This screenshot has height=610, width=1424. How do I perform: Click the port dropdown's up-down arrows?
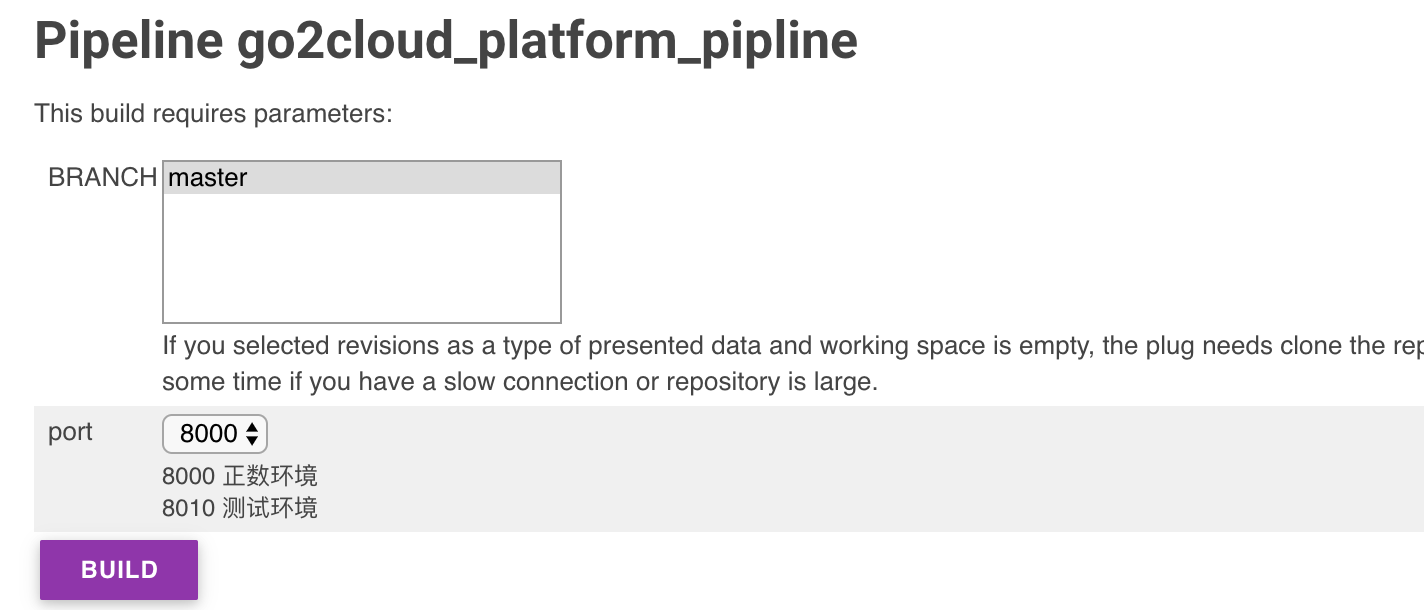252,433
